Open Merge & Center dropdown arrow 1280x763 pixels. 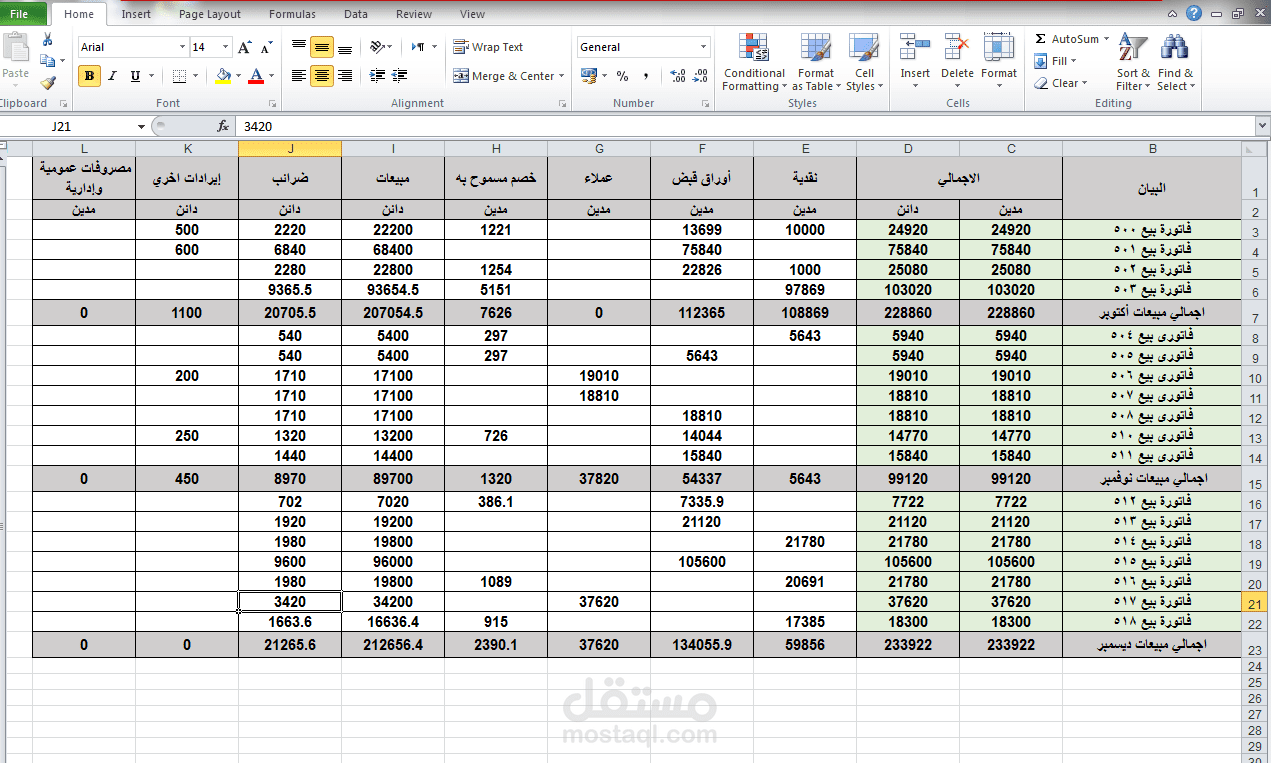click(x=562, y=76)
